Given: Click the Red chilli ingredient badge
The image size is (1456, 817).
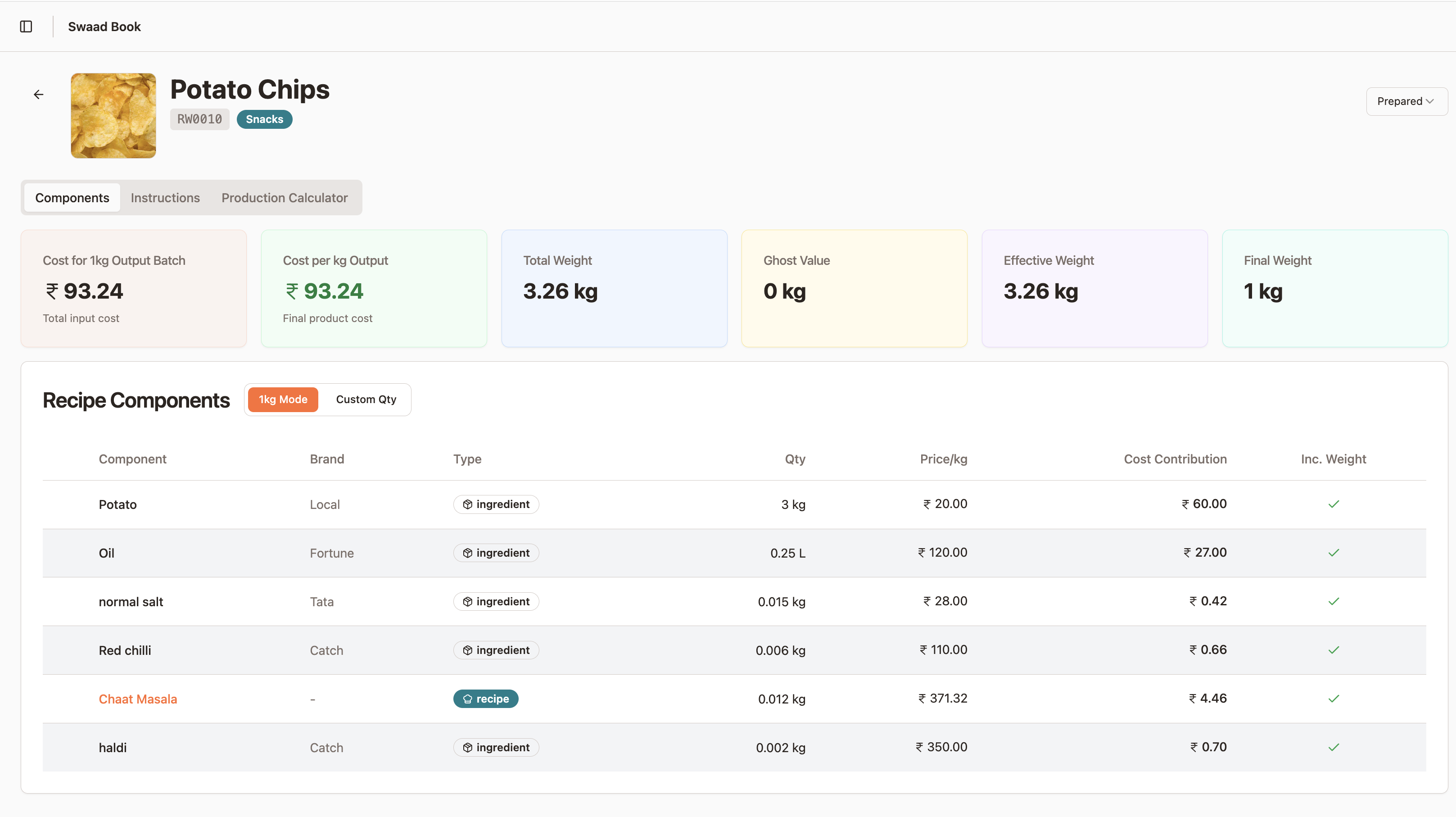Looking at the screenshot, I should [496, 650].
